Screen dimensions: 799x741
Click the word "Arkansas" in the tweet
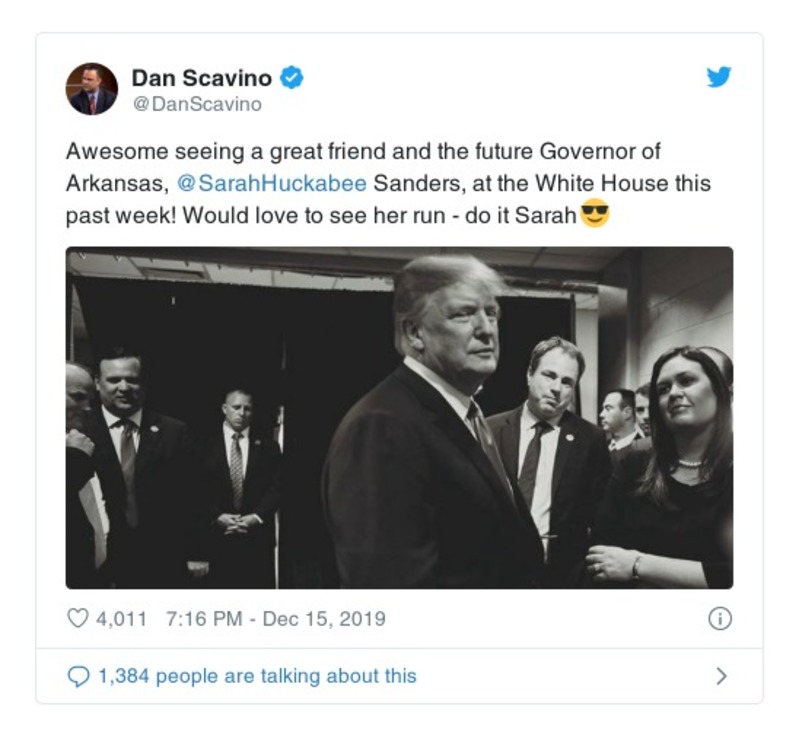pos(113,184)
